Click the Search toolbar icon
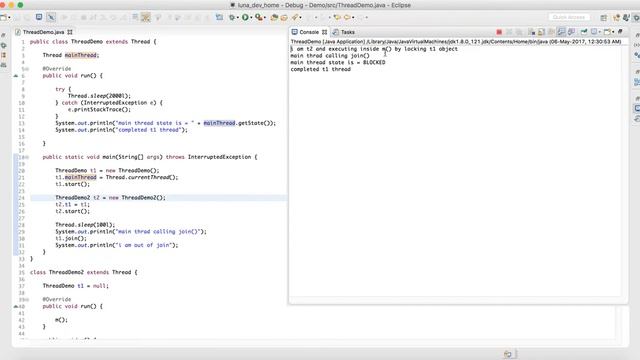This screenshot has height=360, width=640. pos(295,17)
